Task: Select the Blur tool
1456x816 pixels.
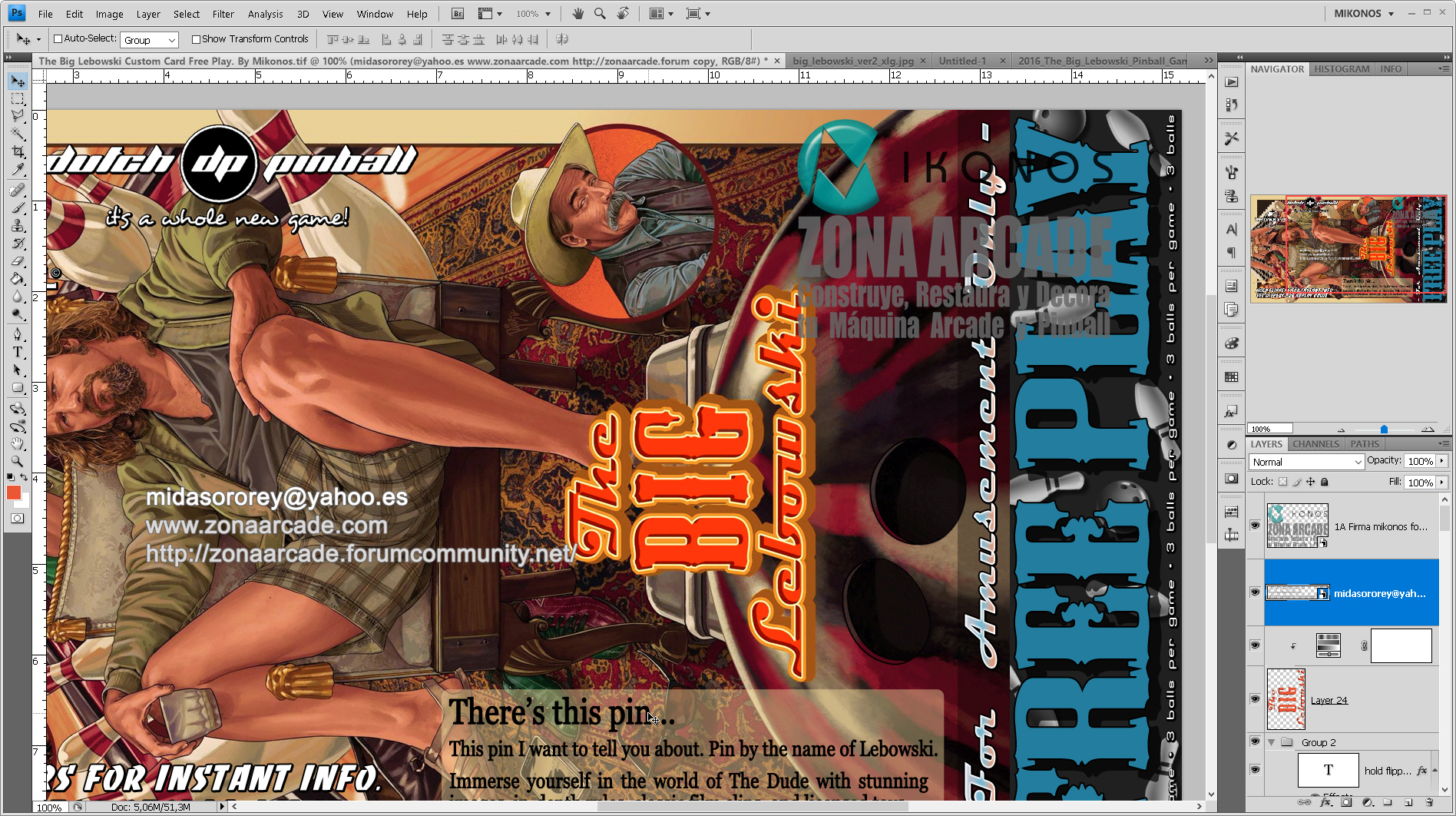Action: [18, 296]
